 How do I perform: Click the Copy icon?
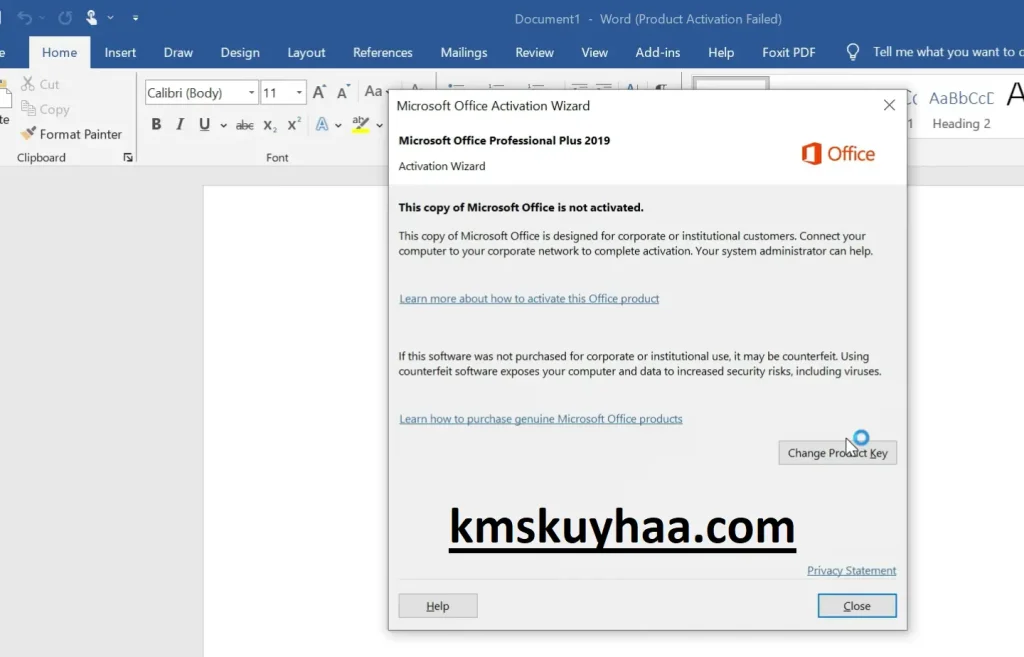coord(46,108)
